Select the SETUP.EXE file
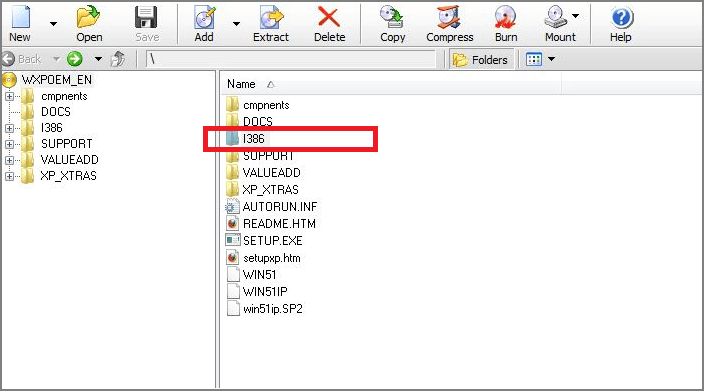Viewport: 704px width, 391px height. [273, 241]
